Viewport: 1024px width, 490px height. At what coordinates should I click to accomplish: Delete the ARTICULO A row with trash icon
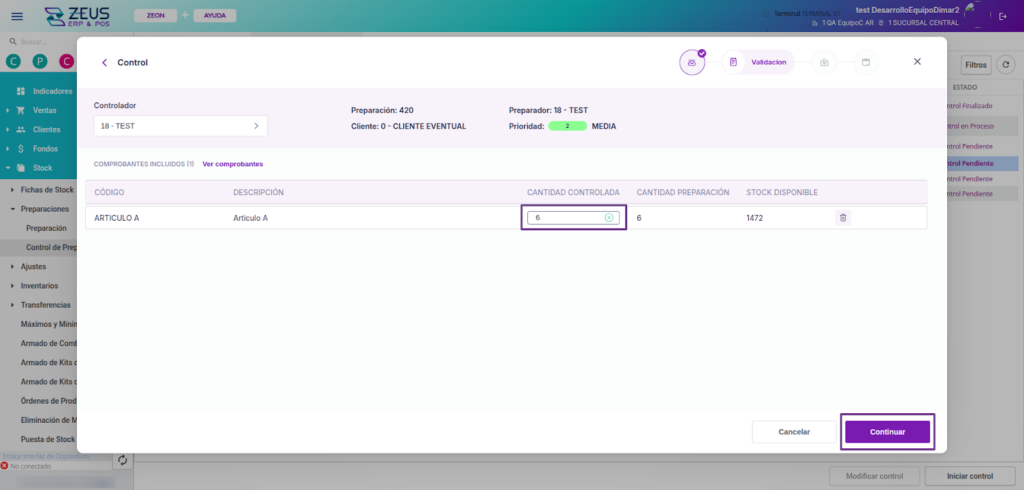843,218
